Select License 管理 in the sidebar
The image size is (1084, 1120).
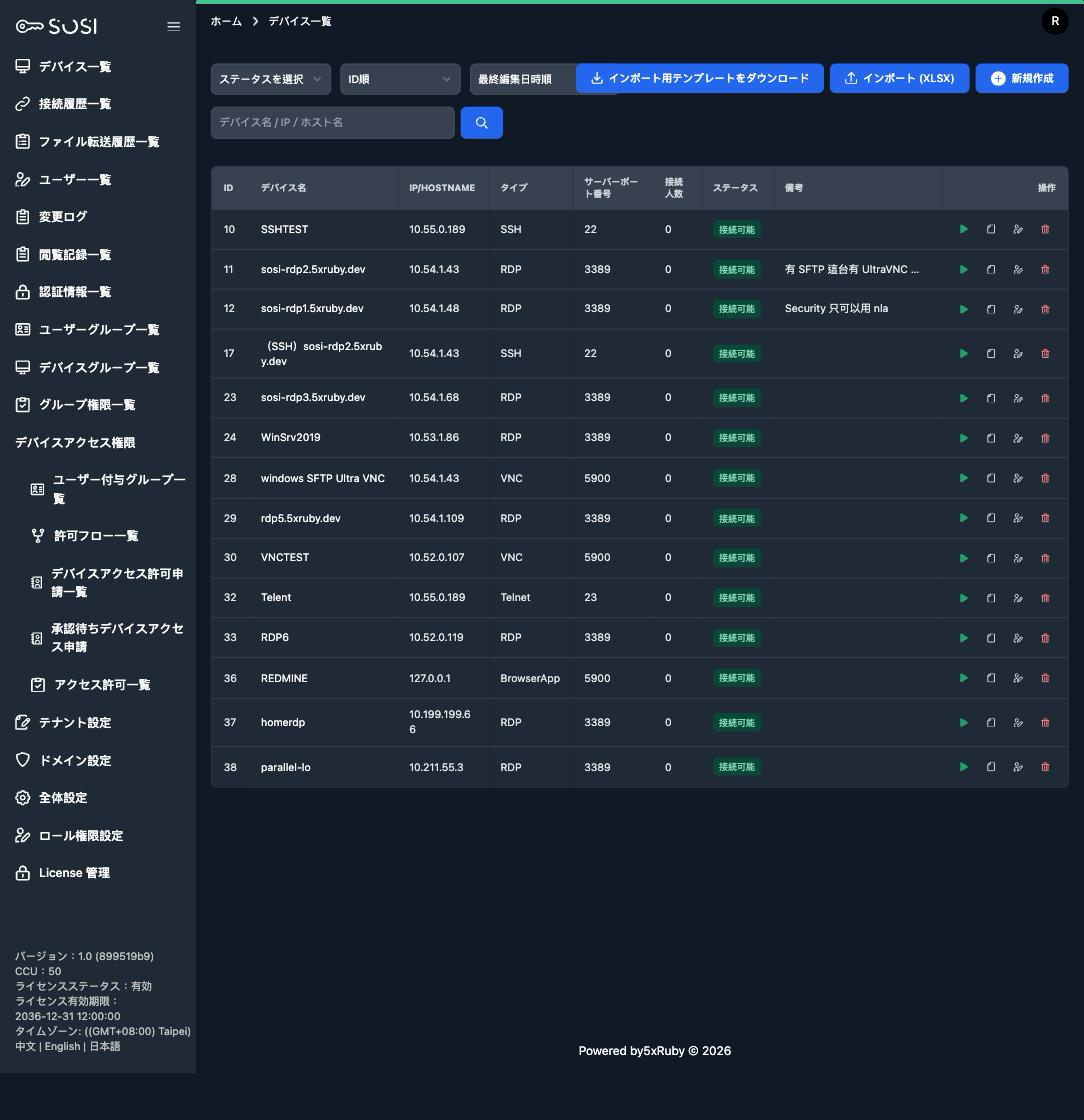74,873
